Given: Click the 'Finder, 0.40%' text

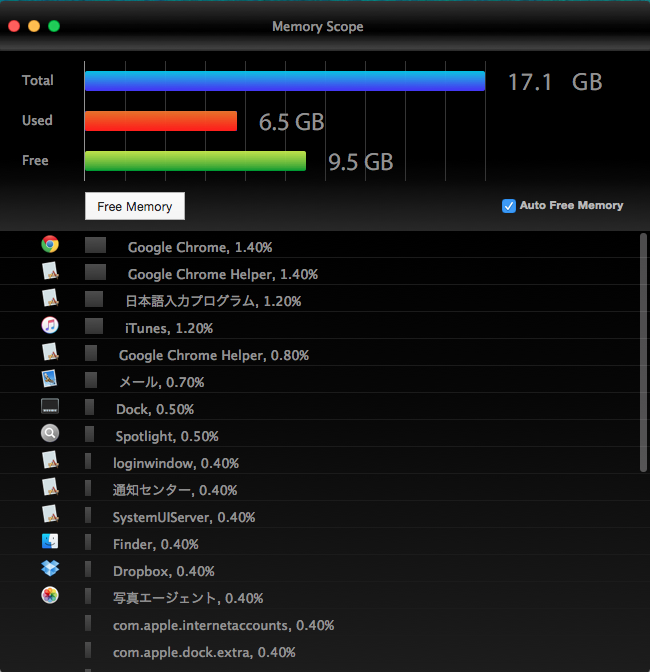Looking at the screenshot, I should pyautogui.click(x=156, y=544).
